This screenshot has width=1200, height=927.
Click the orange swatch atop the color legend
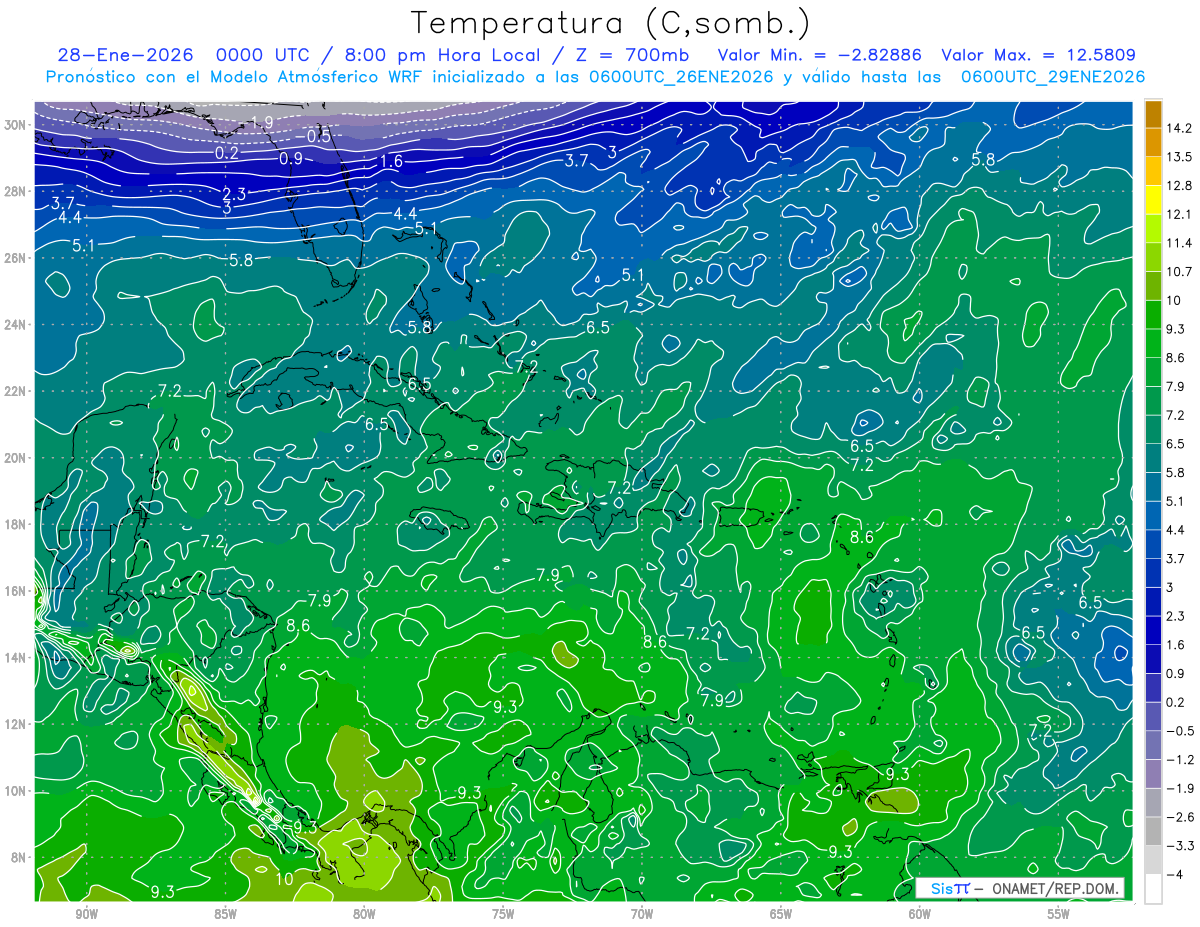coord(1153,114)
